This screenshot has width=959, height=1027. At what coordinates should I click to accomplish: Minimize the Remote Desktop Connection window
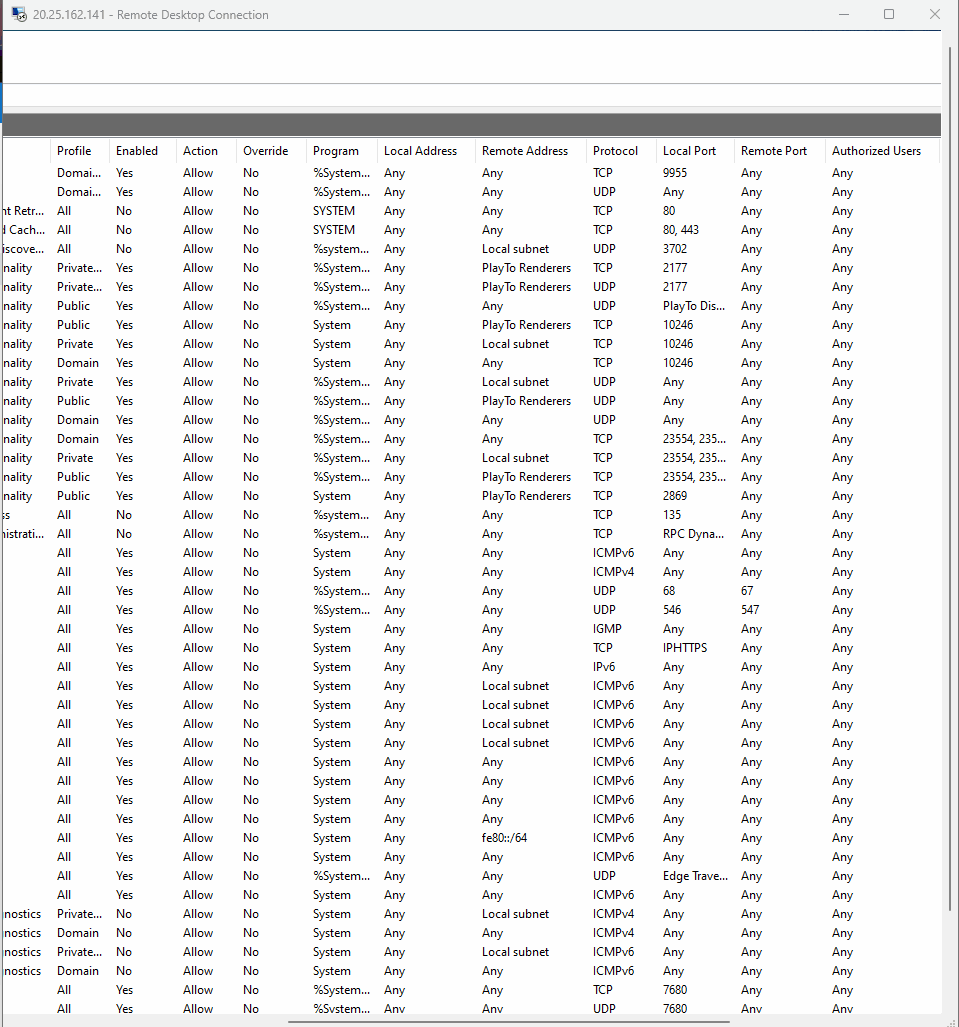[844, 14]
